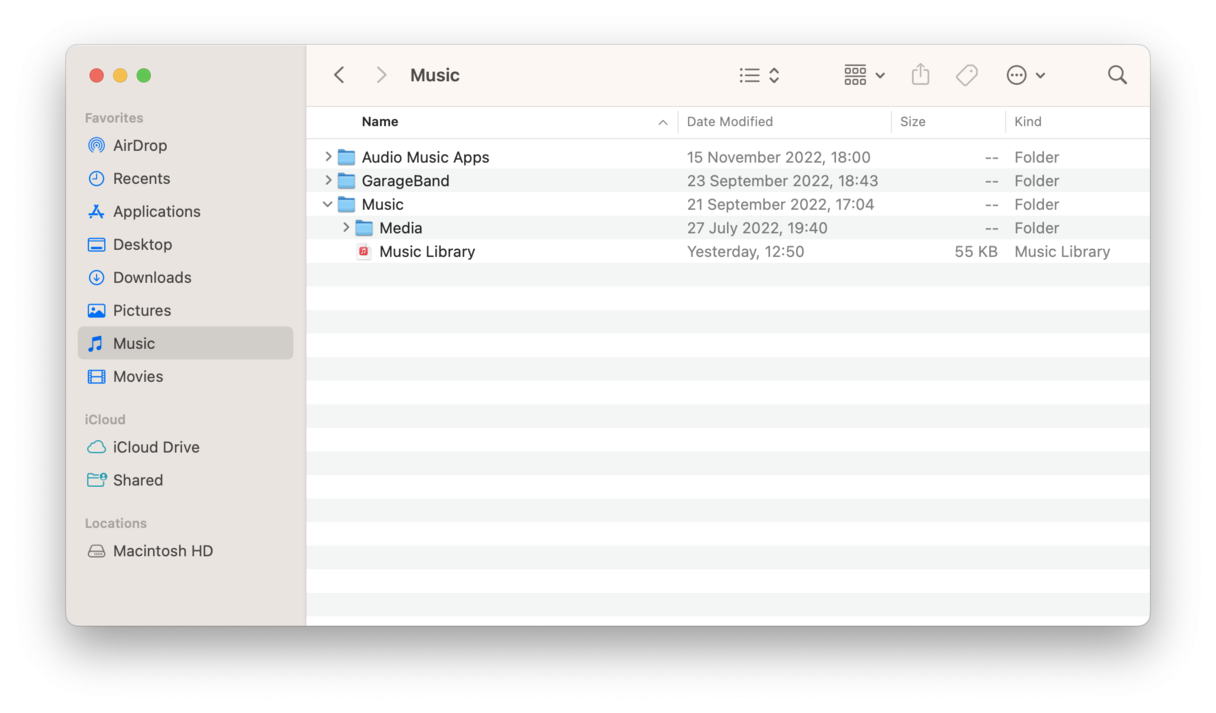
Task: Expand the Media subfolder
Action: [345, 227]
